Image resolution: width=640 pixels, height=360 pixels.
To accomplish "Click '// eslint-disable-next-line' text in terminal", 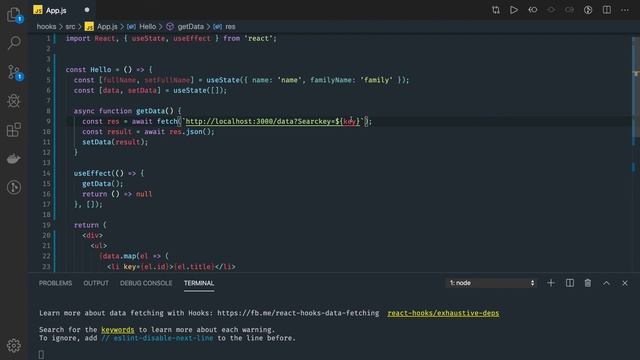I will pyautogui.click(x=157, y=338).
